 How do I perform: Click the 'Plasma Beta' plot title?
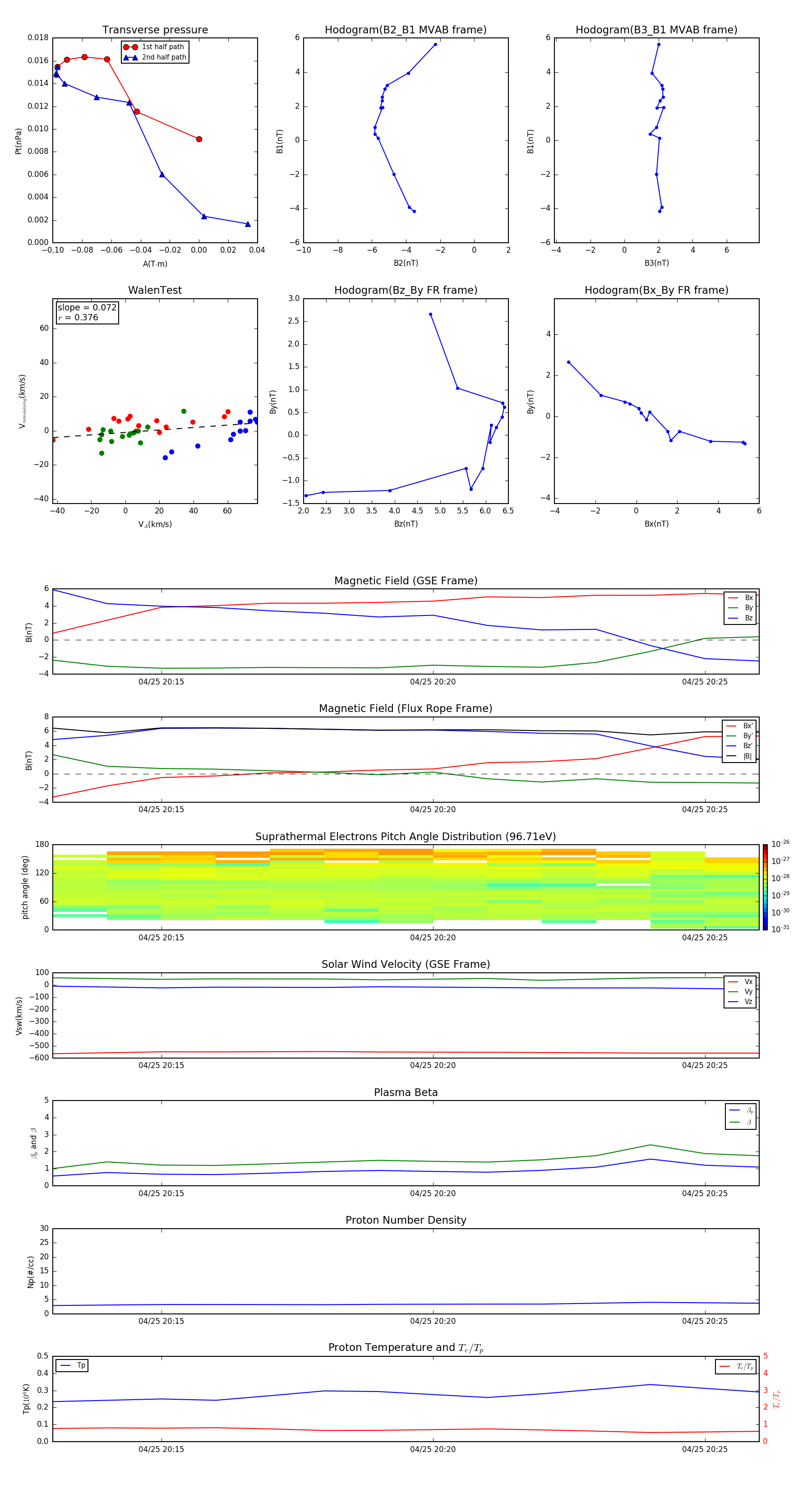406,1092
